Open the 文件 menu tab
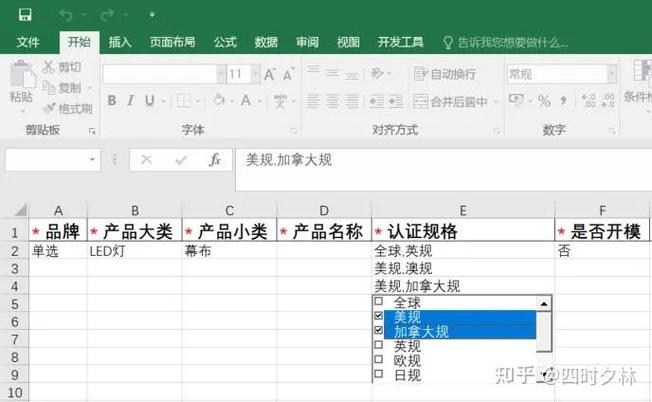652x402 pixels. coord(28,42)
